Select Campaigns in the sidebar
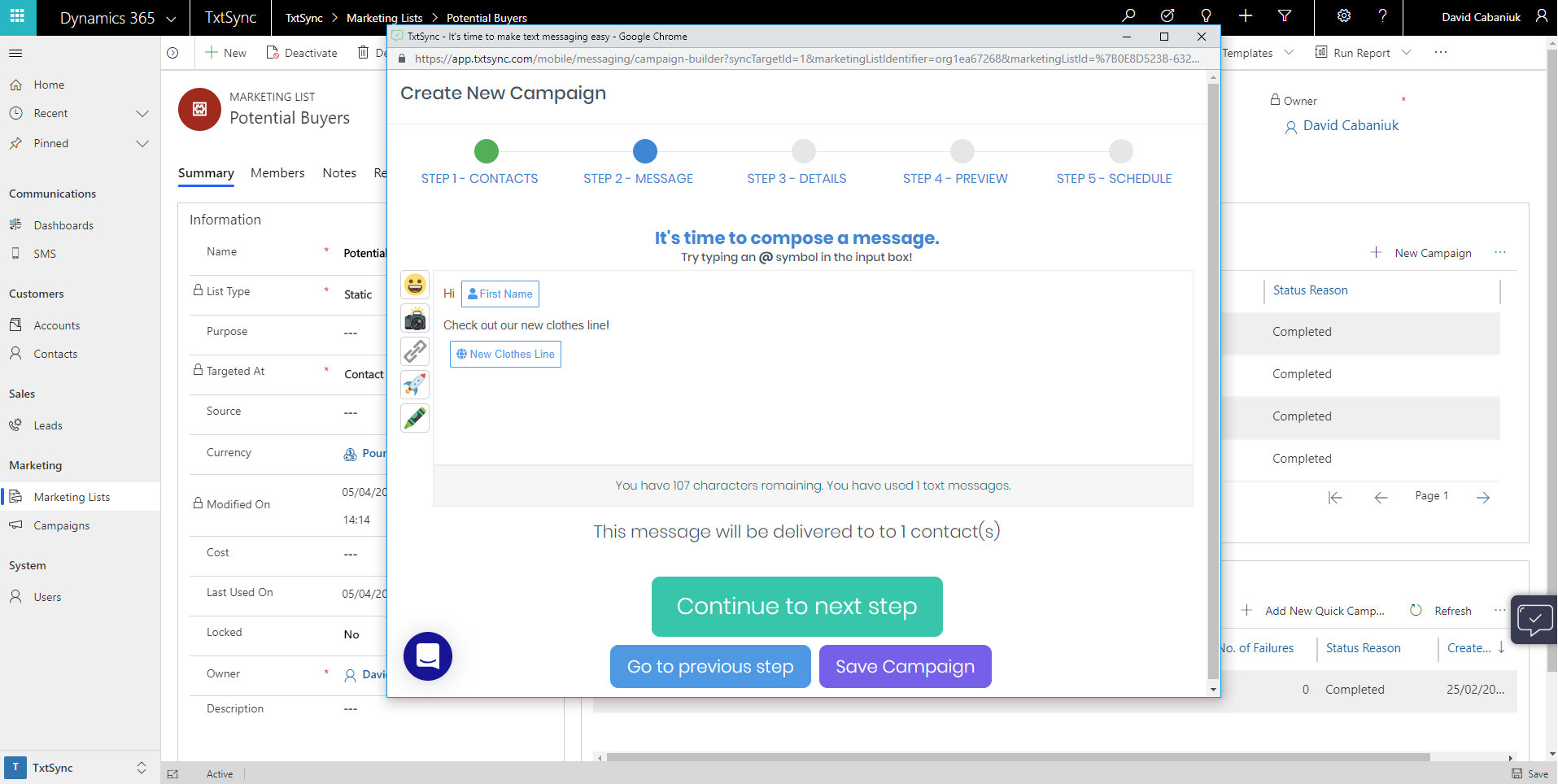The height and width of the screenshot is (784, 1558). pos(62,526)
